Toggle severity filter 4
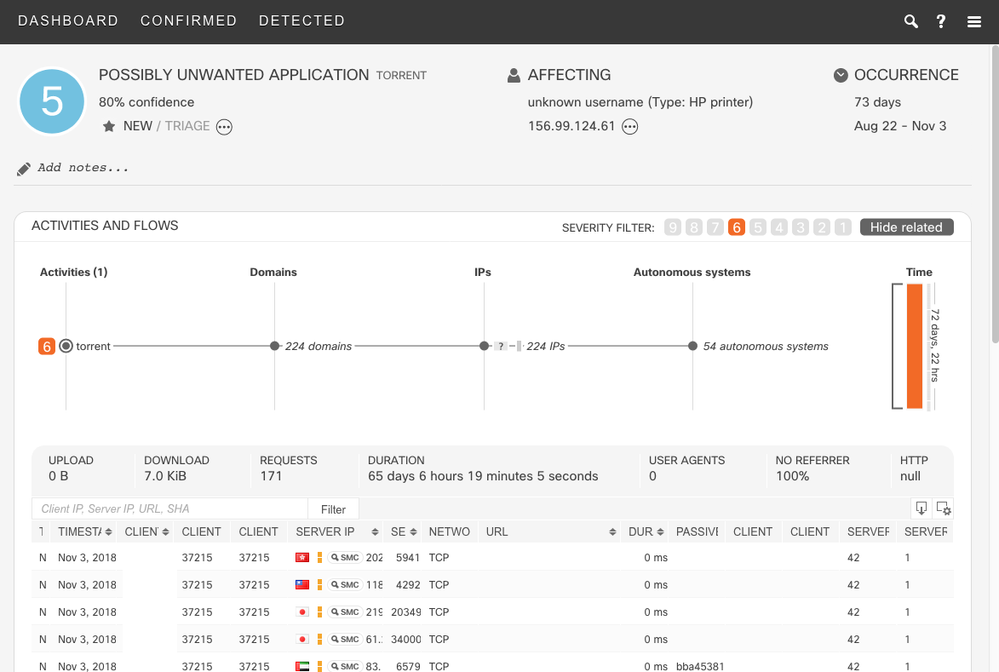The height and width of the screenshot is (672, 999). [779, 227]
